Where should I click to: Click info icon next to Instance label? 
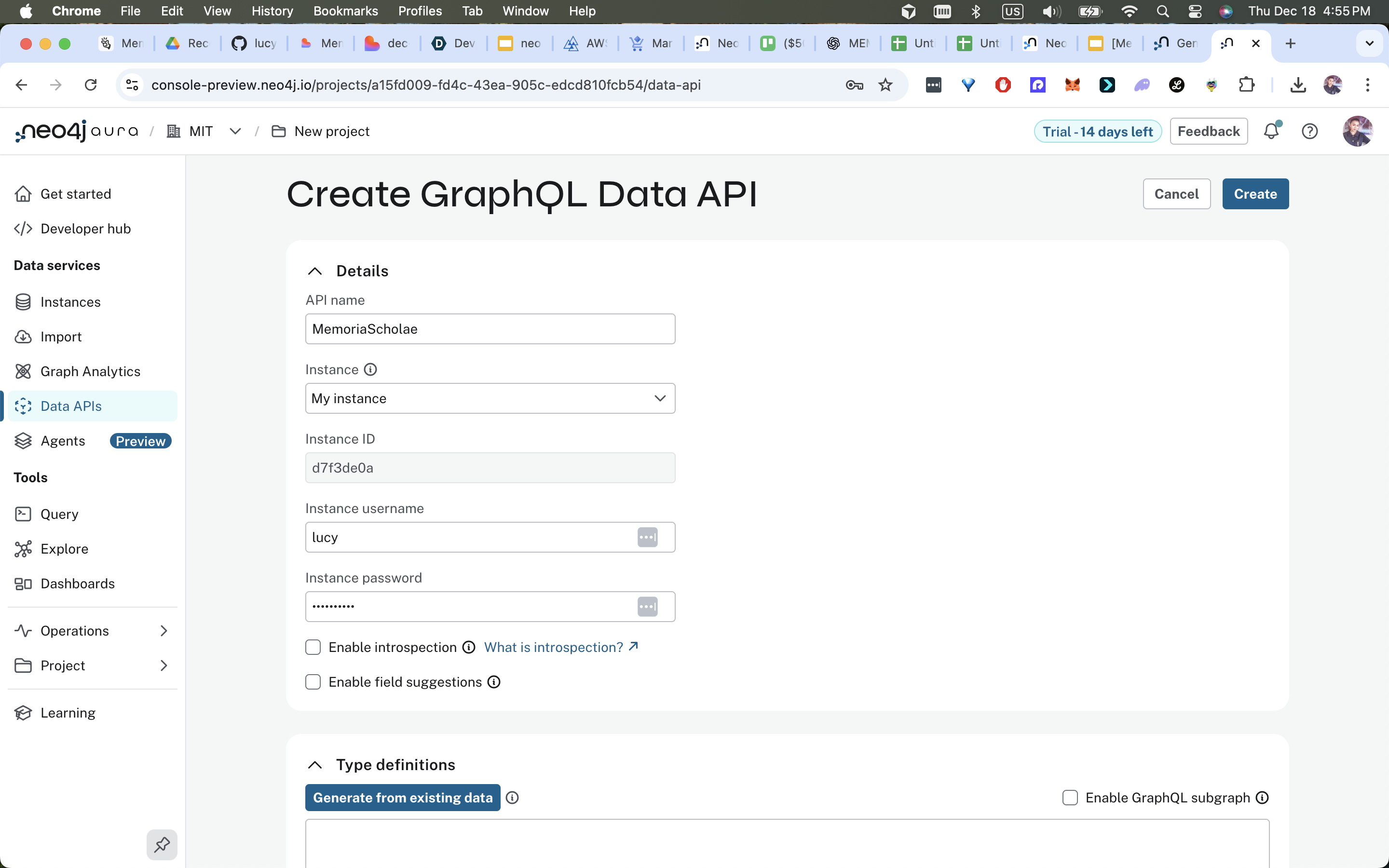tap(371, 370)
